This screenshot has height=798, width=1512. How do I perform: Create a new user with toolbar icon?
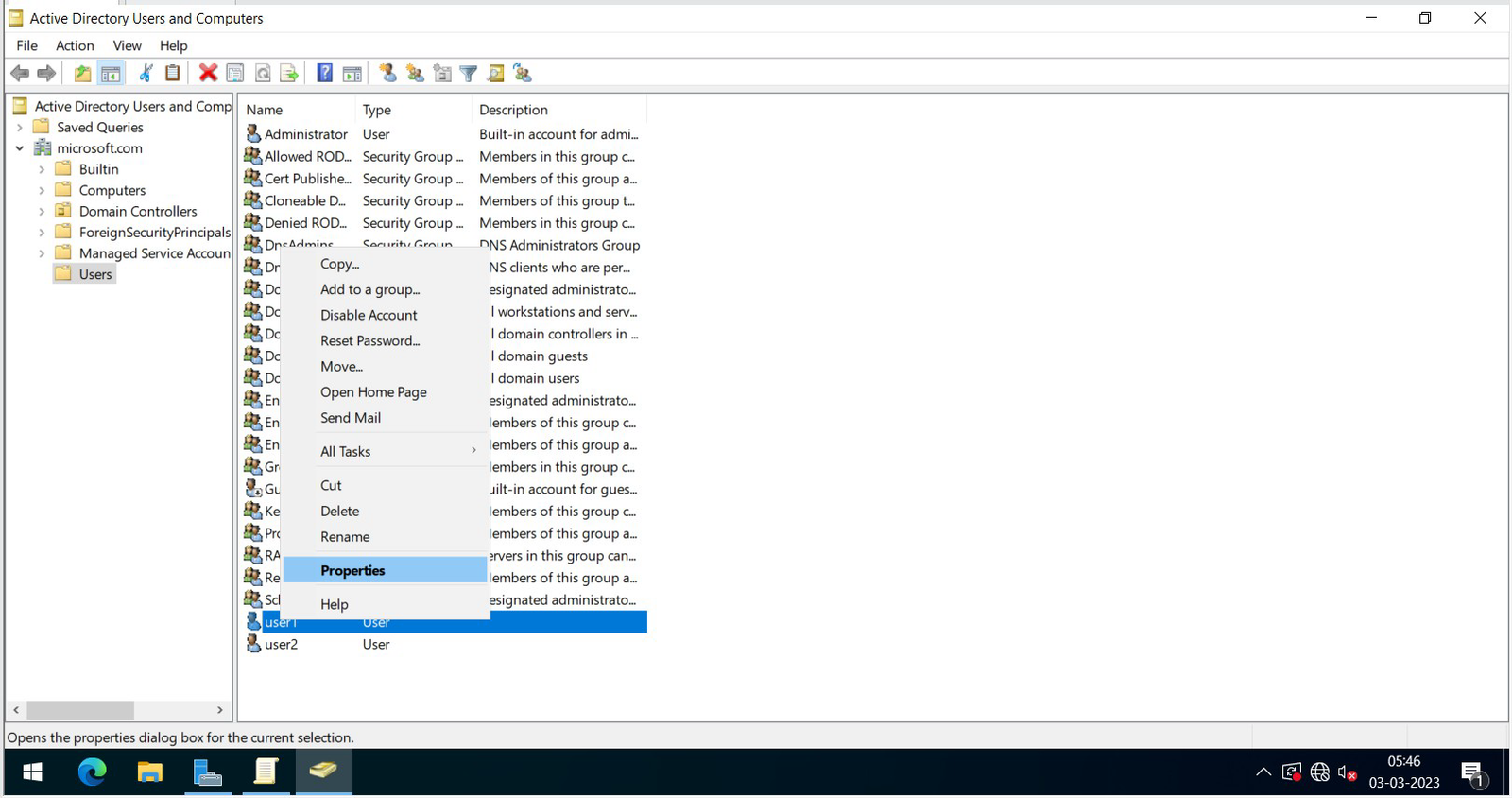(387, 73)
